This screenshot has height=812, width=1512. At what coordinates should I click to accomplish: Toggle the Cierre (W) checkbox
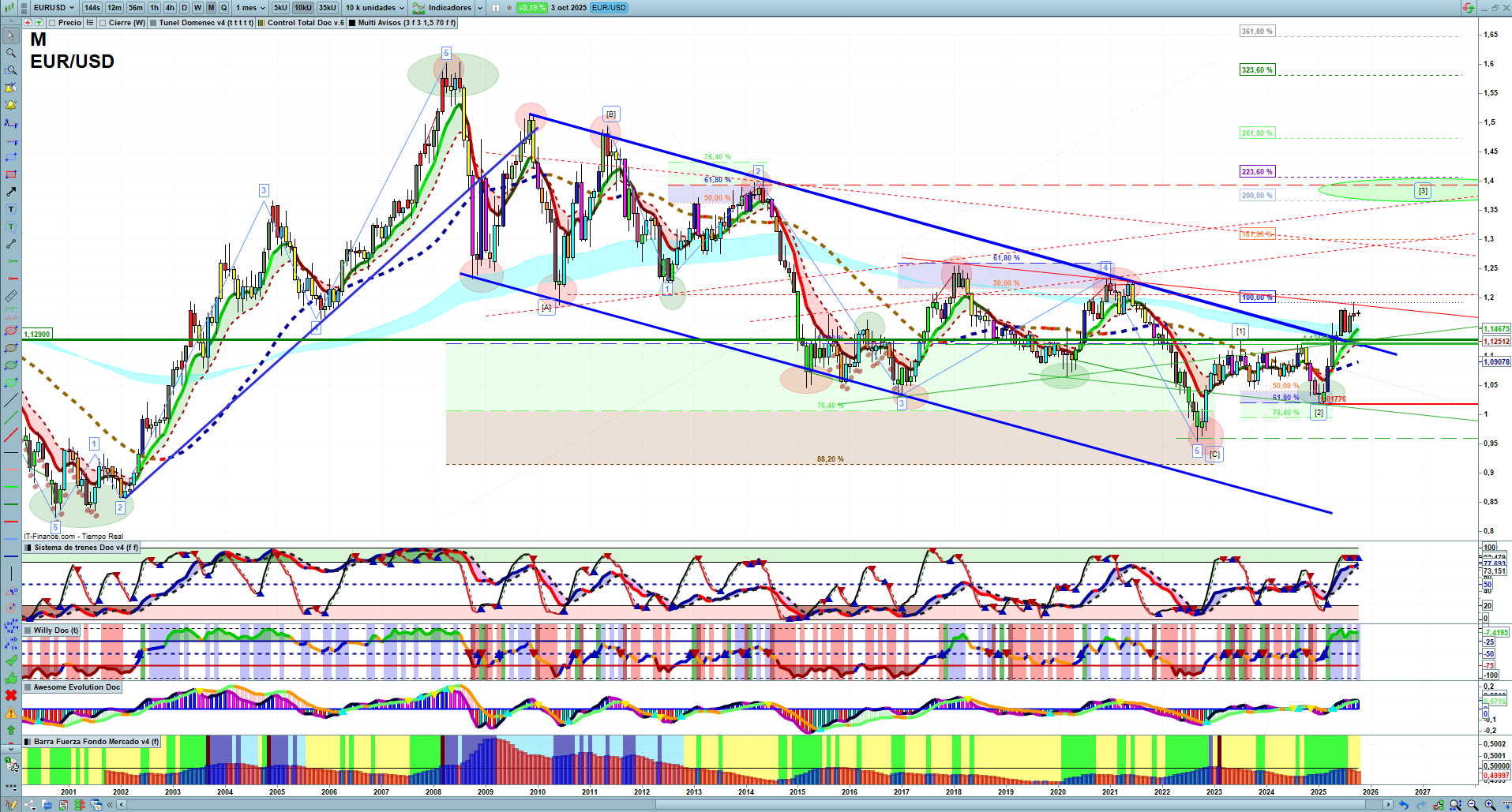pyautogui.click(x=103, y=23)
